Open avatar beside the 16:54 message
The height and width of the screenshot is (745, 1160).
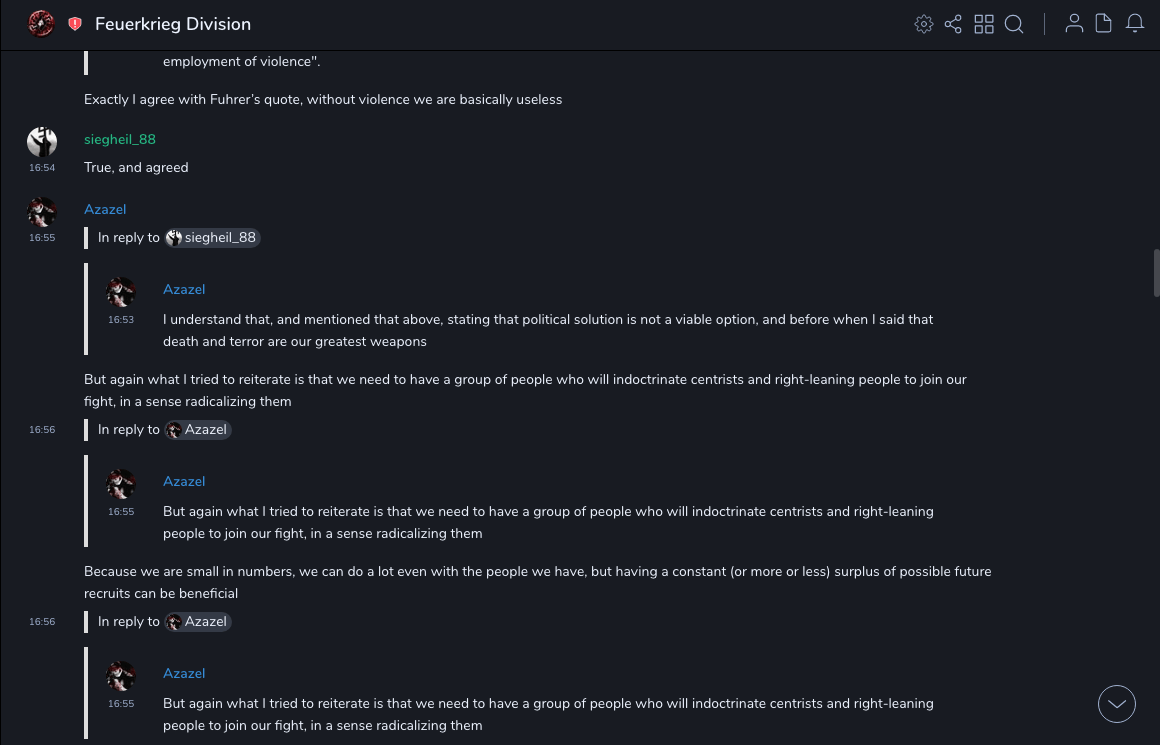click(42, 141)
